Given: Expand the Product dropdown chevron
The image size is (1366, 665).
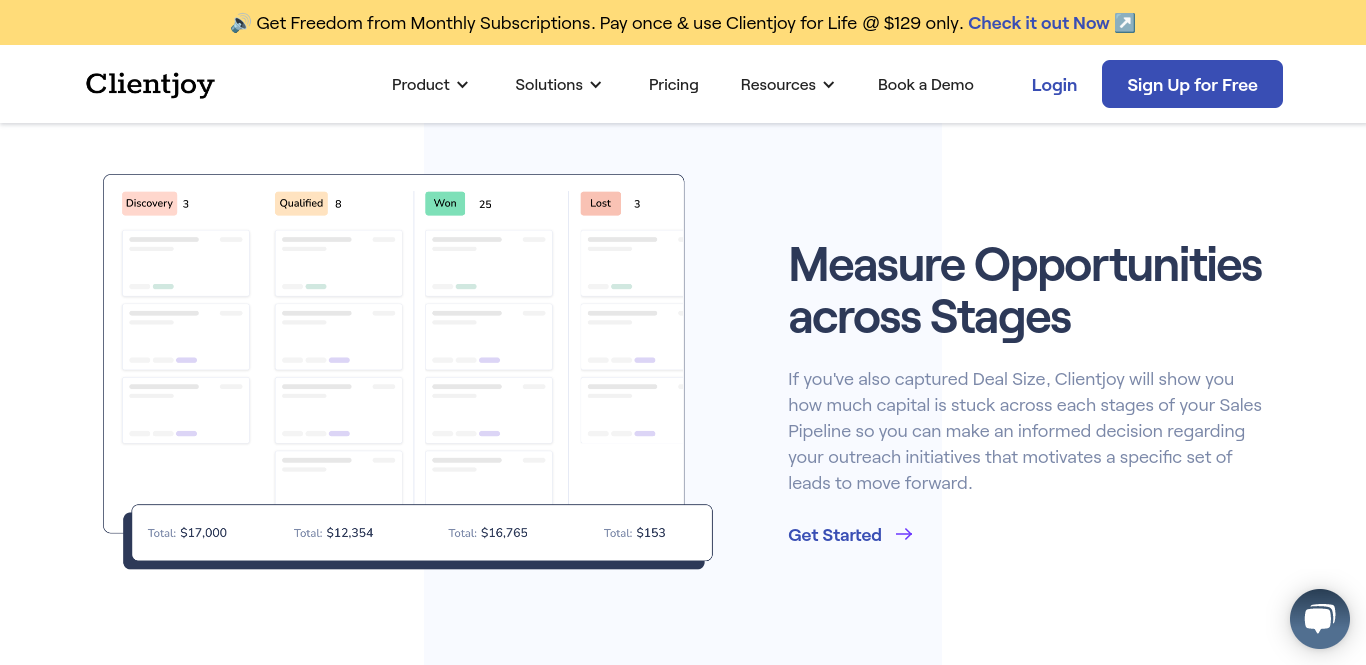Looking at the screenshot, I should (463, 85).
